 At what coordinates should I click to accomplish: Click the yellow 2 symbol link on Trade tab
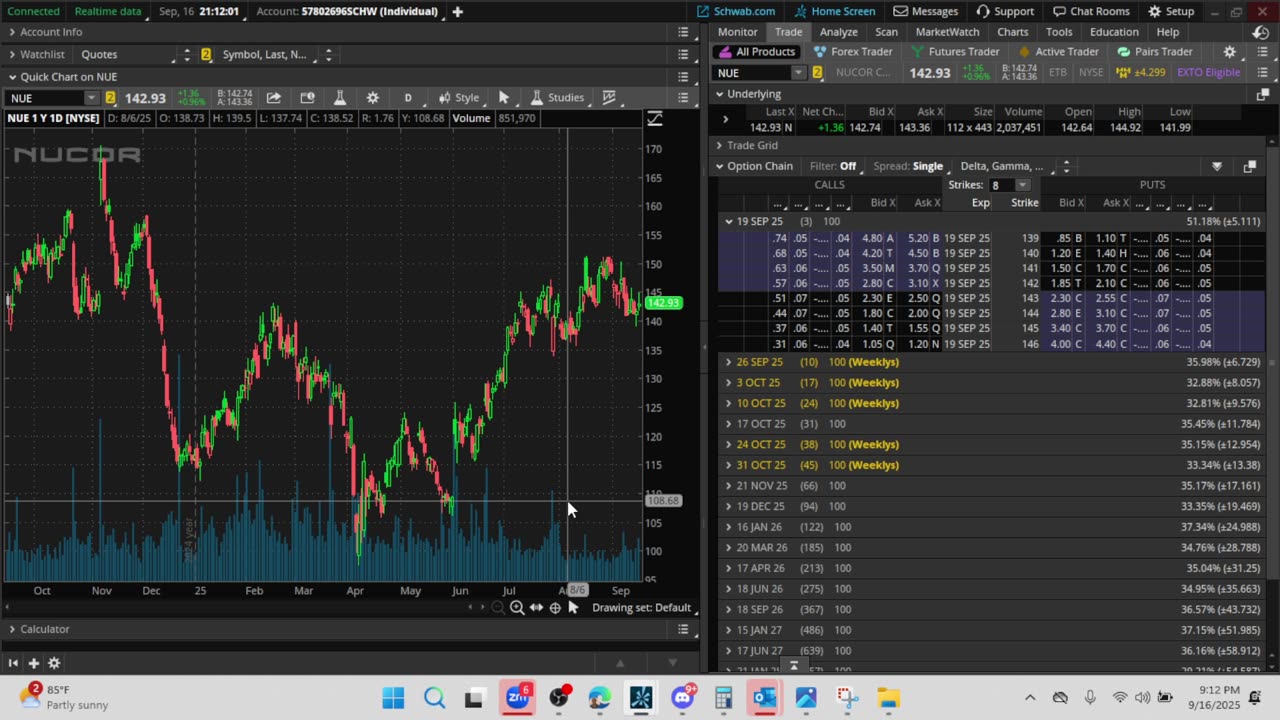pyautogui.click(x=817, y=72)
